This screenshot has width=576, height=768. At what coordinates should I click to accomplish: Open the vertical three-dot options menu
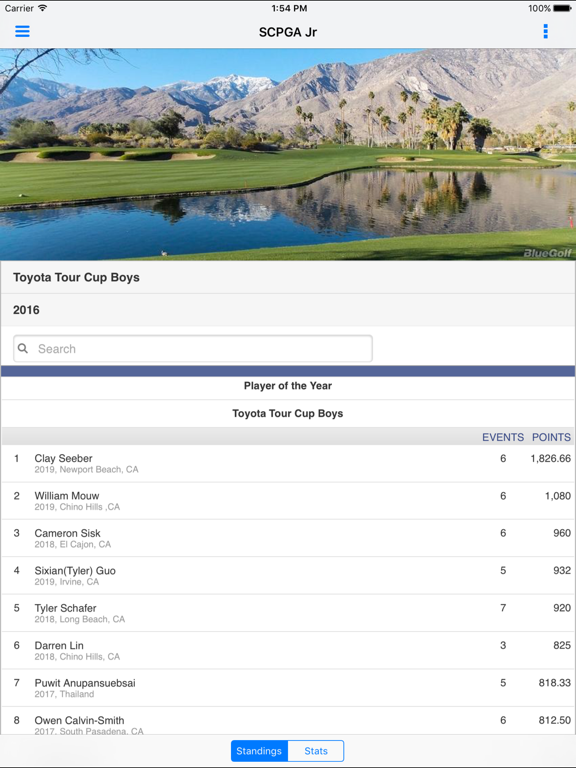click(x=545, y=31)
